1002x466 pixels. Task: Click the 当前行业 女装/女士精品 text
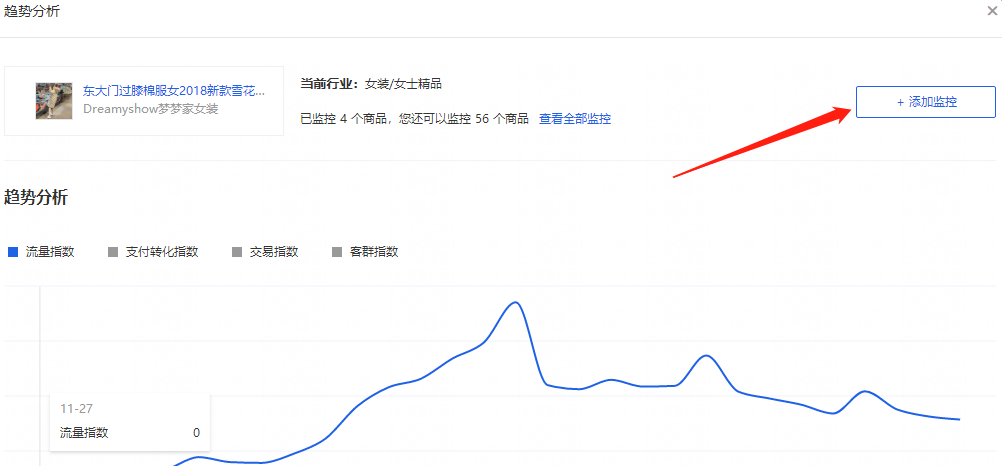pyautogui.click(x=371, y=84)
